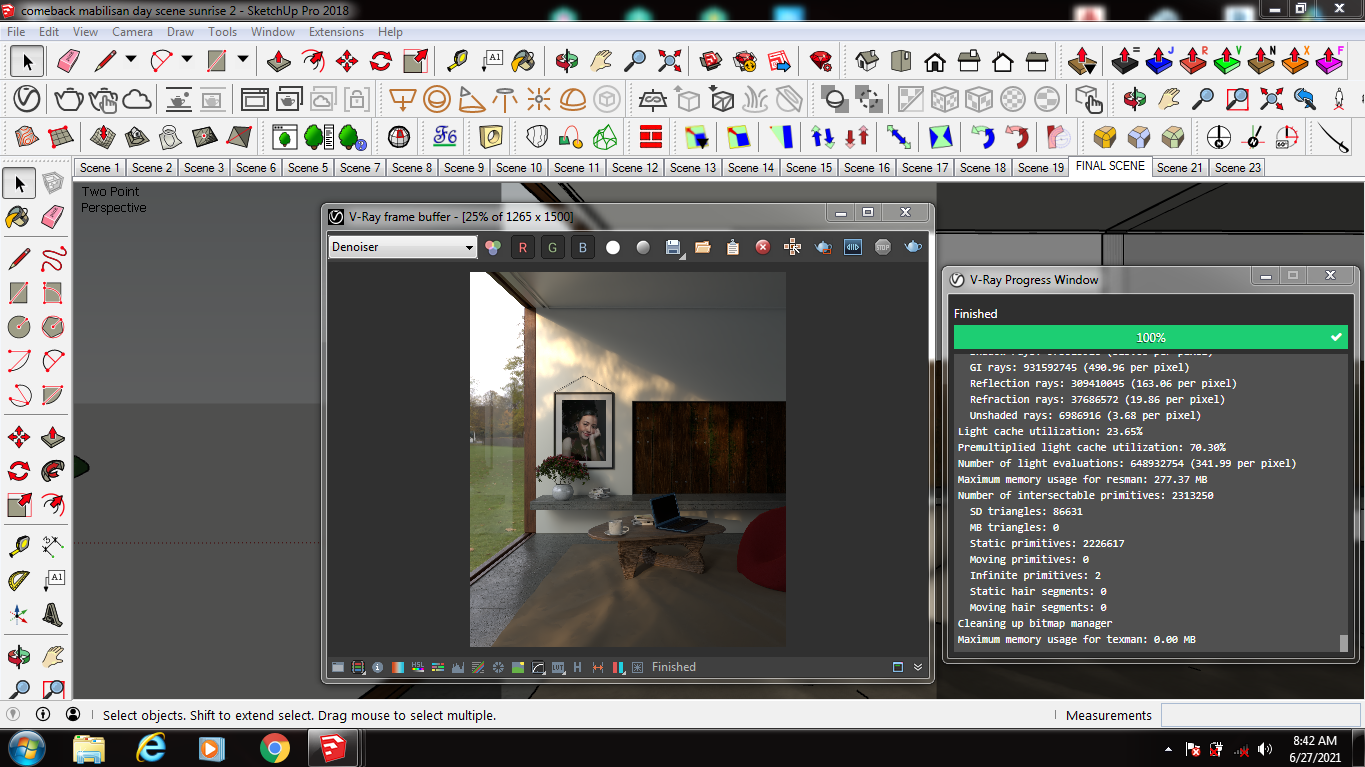Add a V-Ray plane light

pyautogui.click(x=402, y=99)
